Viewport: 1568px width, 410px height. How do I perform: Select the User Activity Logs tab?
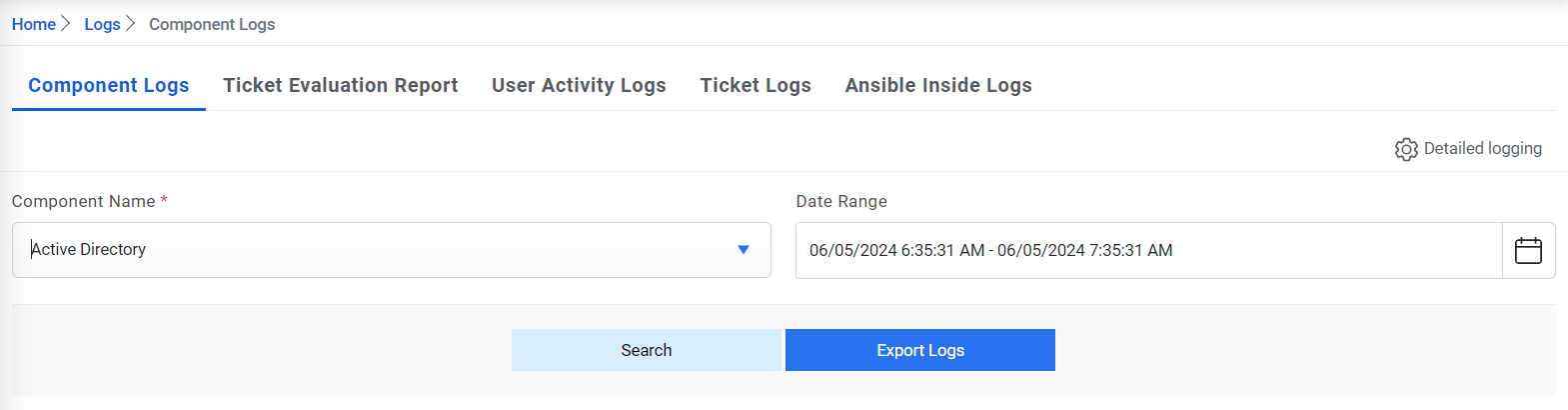point(579,86)
